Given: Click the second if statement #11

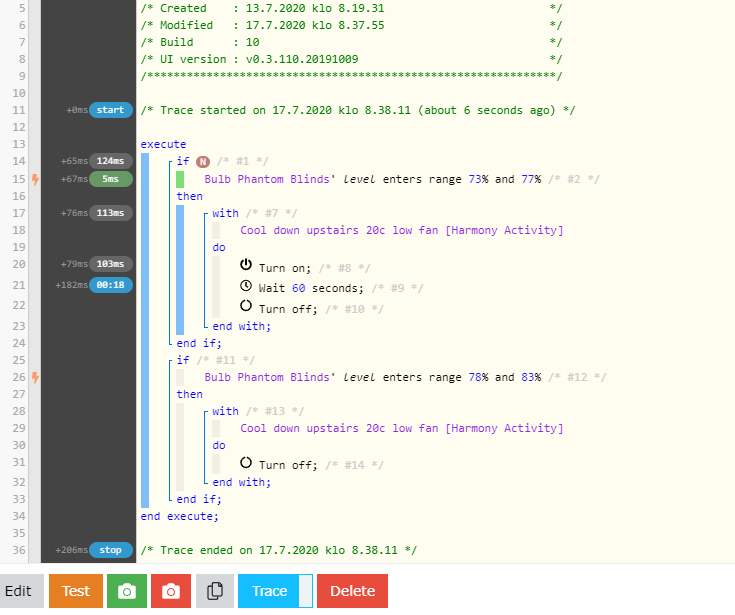Looking at the screenshot, I should [x=183, y=360].
